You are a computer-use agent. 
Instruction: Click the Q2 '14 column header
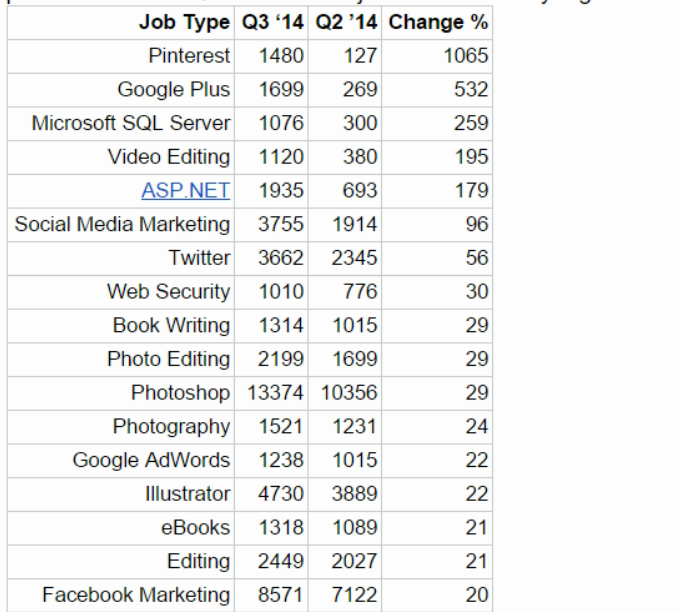point(347,22)
